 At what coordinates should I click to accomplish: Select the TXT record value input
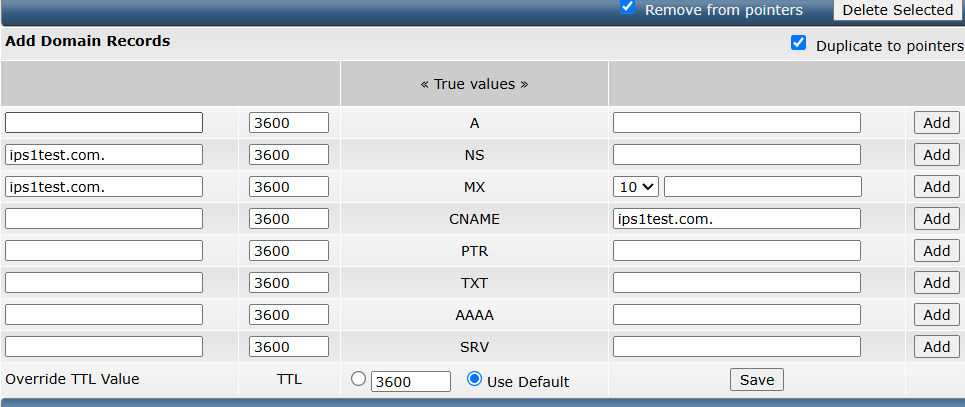coord(737,283)
